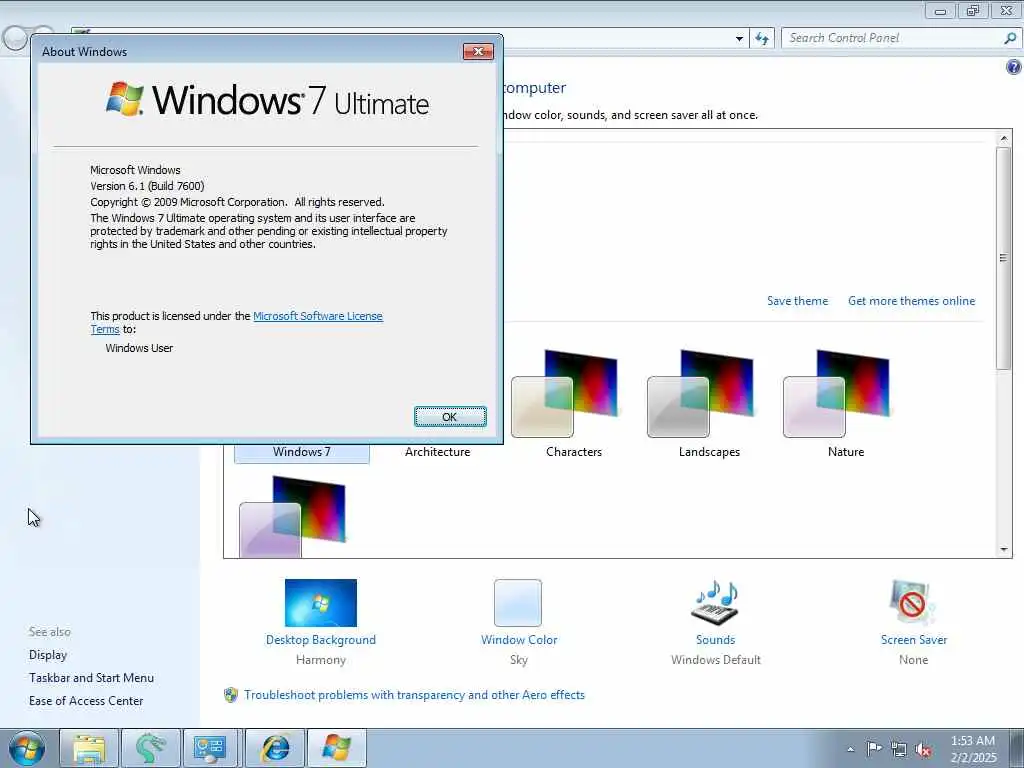
Task: Refresh the Control Panel address bar
Action: 762,39
